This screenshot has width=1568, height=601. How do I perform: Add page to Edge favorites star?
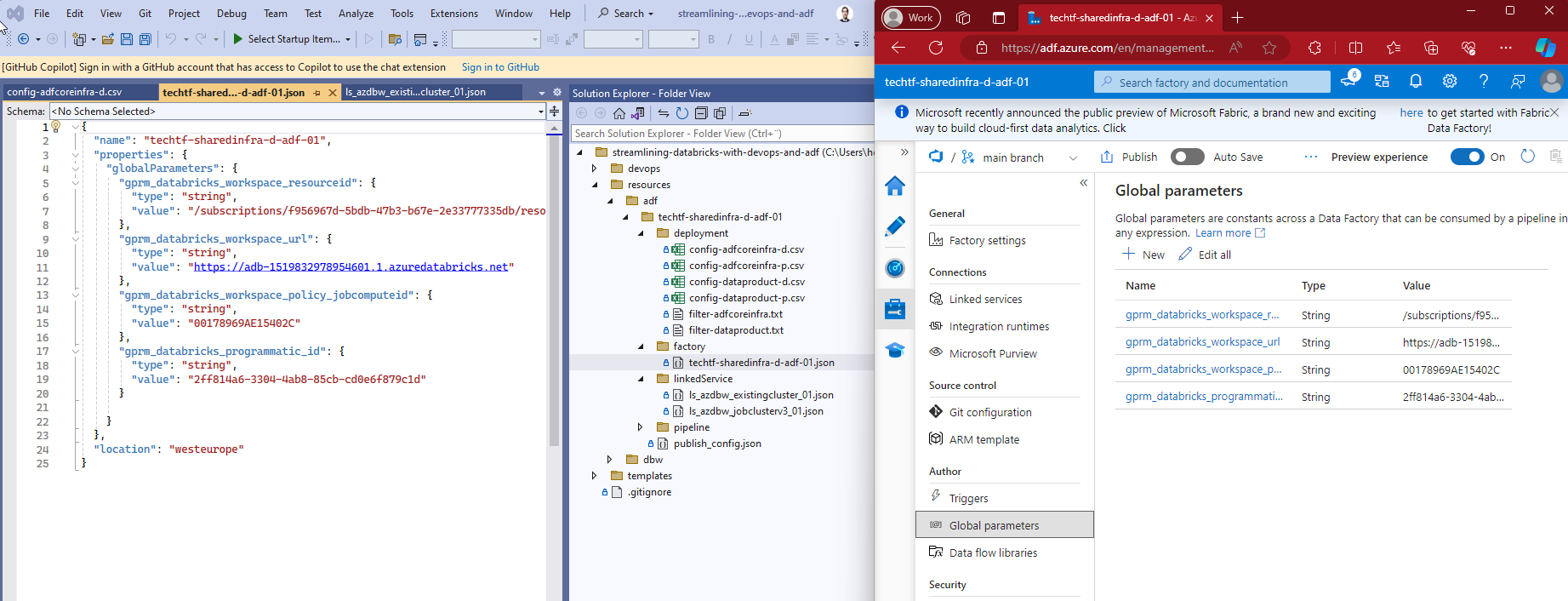[x=1269, y=48]
